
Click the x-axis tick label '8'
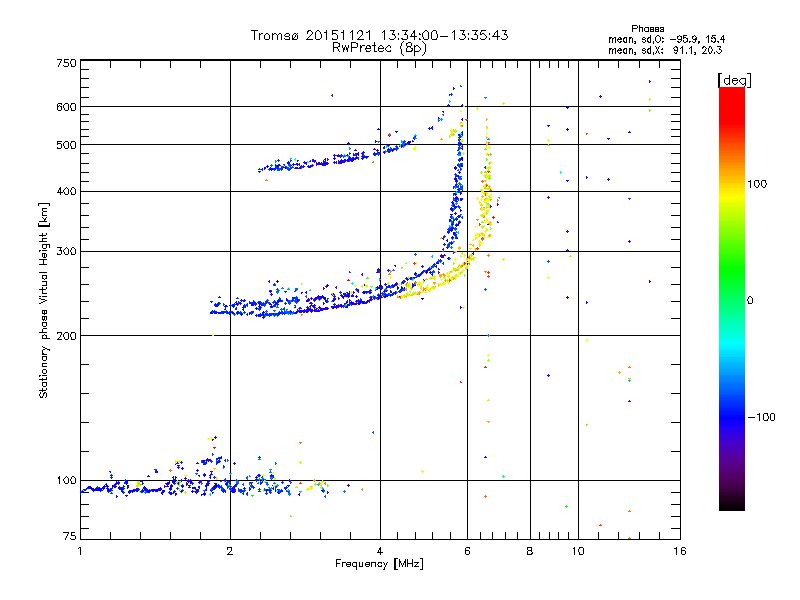530,551
